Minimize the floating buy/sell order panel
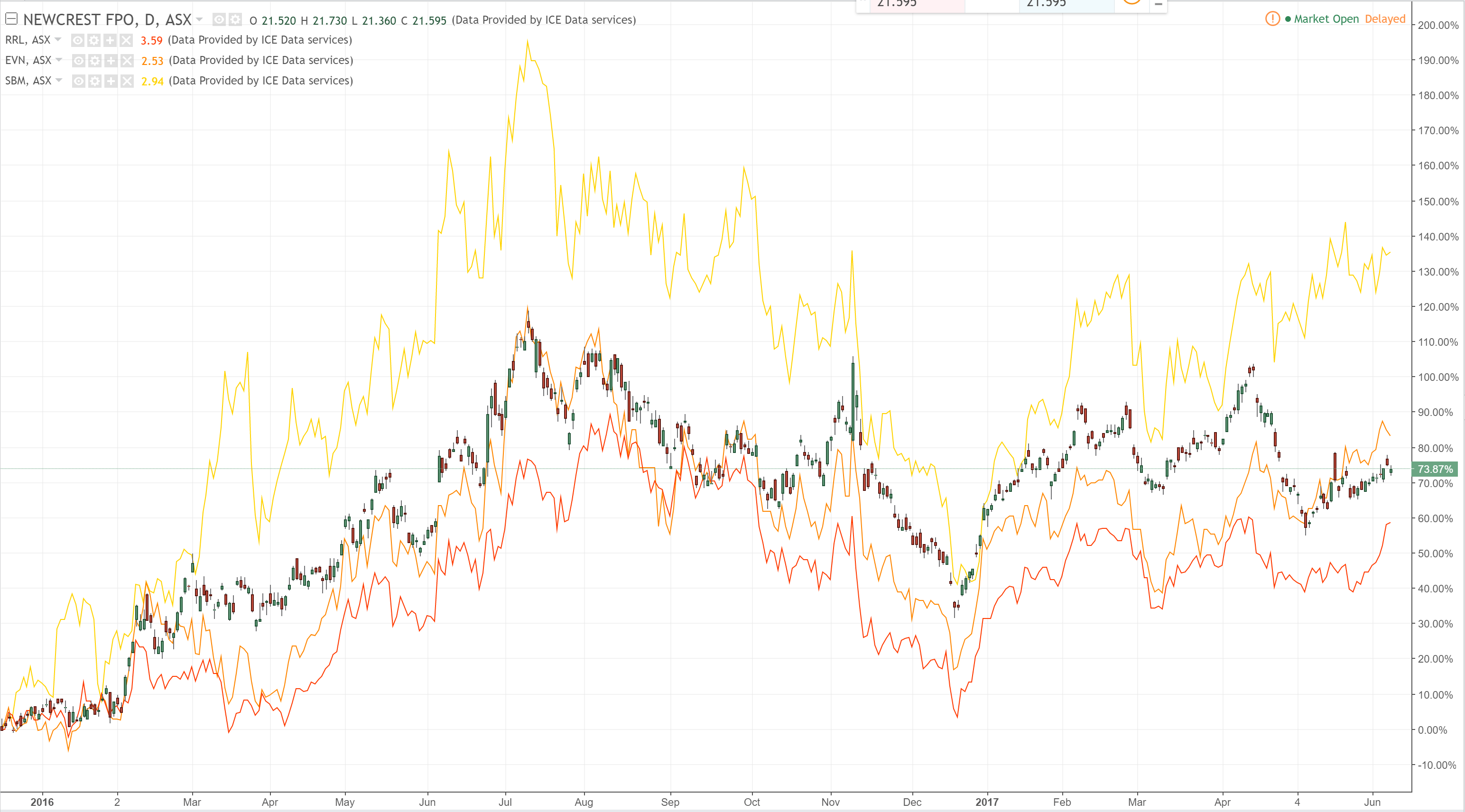 click(1158, 5)
